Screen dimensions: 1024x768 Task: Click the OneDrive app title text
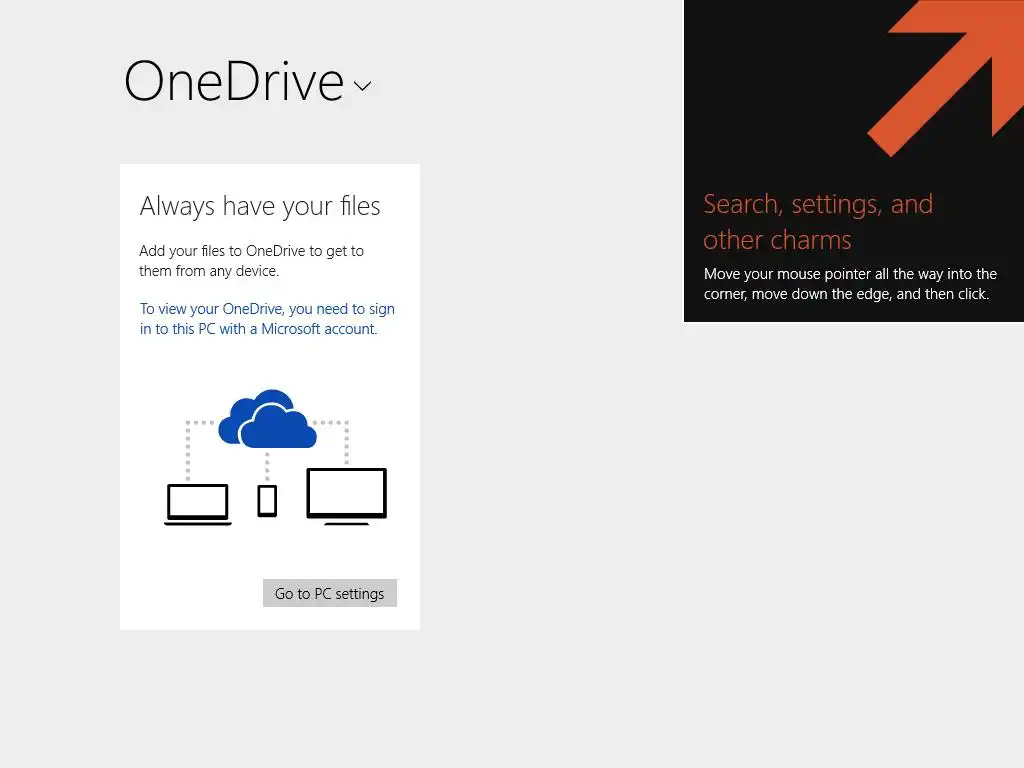(234, 82)
